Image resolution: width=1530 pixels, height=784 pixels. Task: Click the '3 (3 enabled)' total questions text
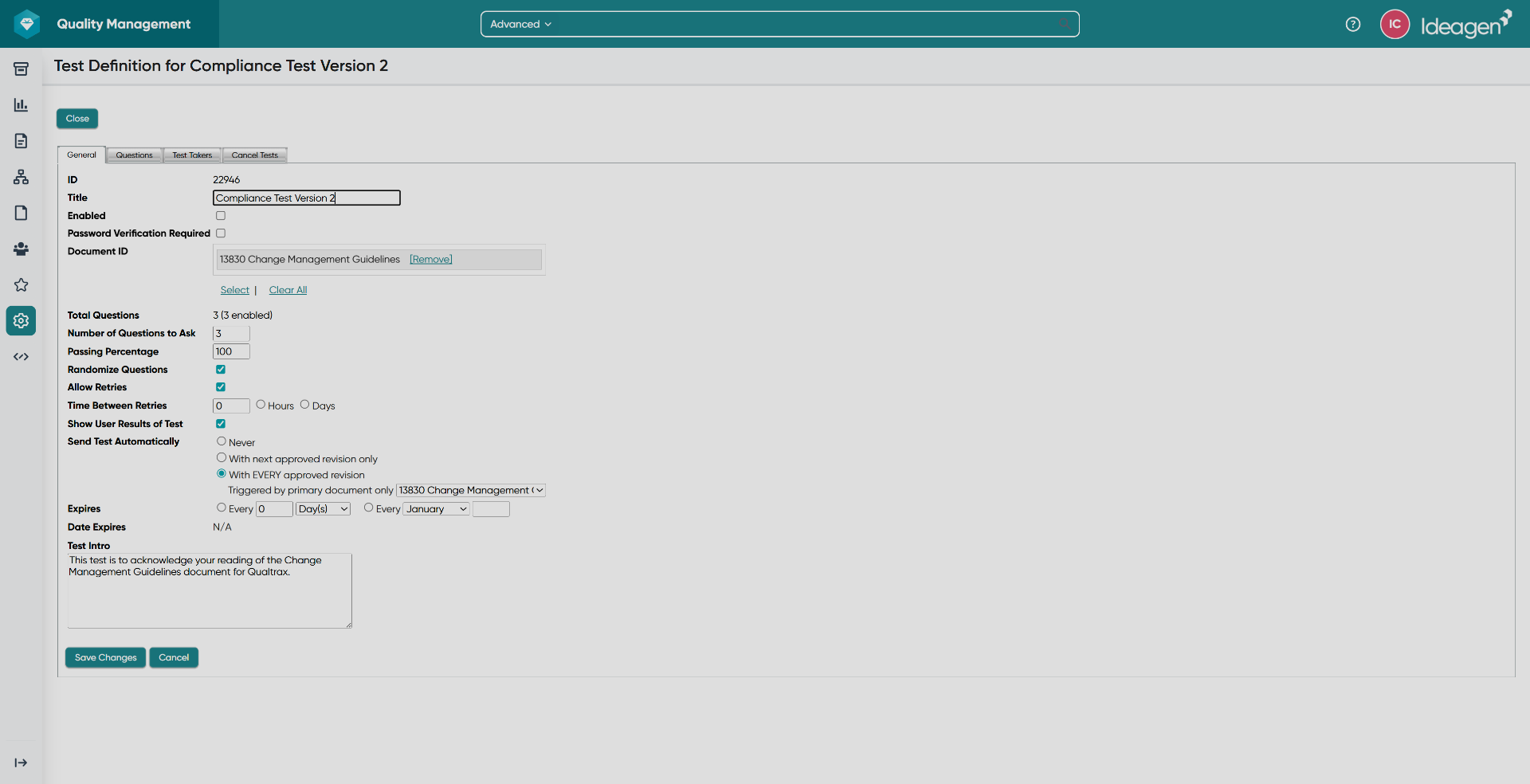[243, 316]
